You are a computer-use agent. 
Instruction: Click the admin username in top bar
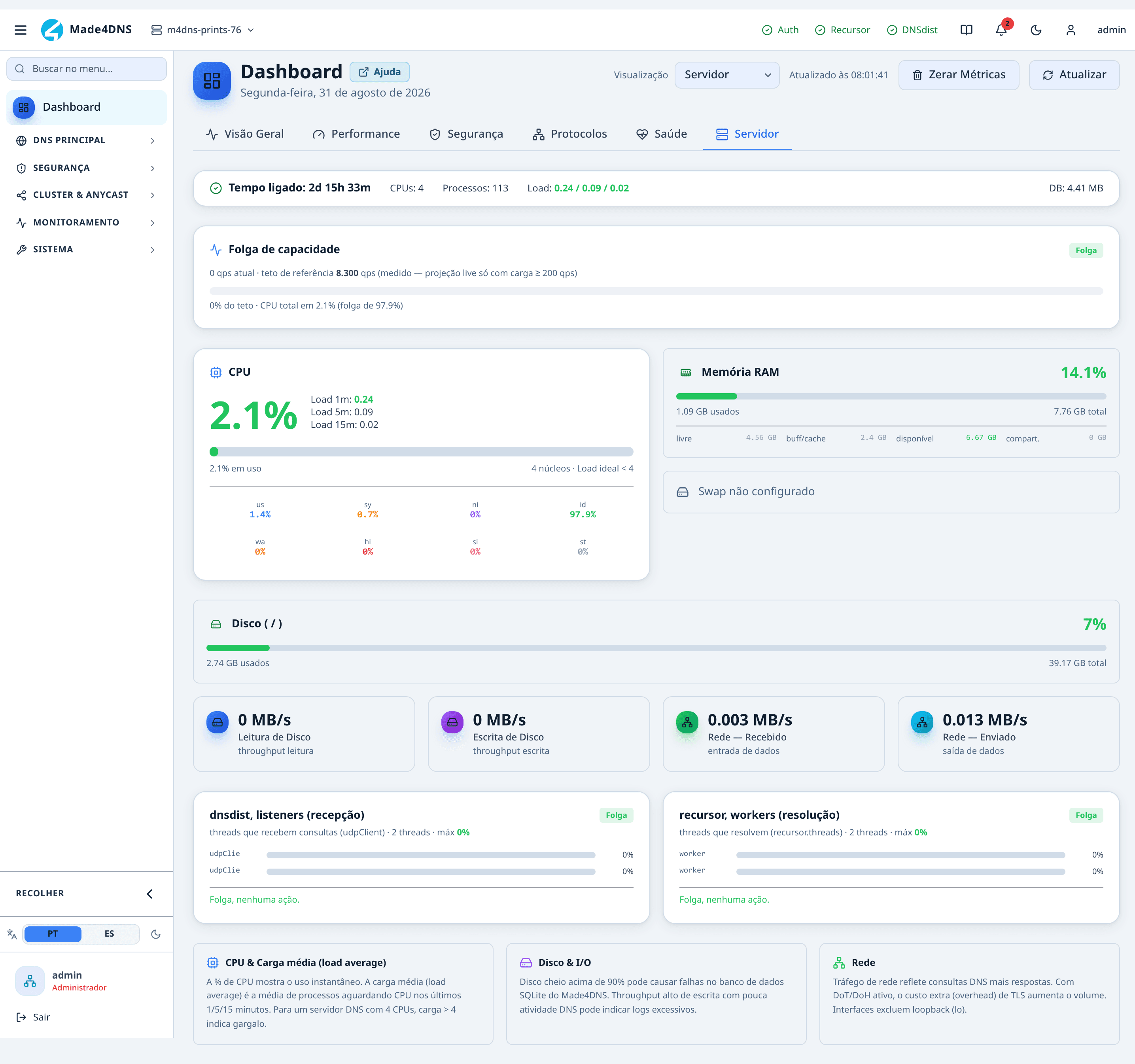1111,30
